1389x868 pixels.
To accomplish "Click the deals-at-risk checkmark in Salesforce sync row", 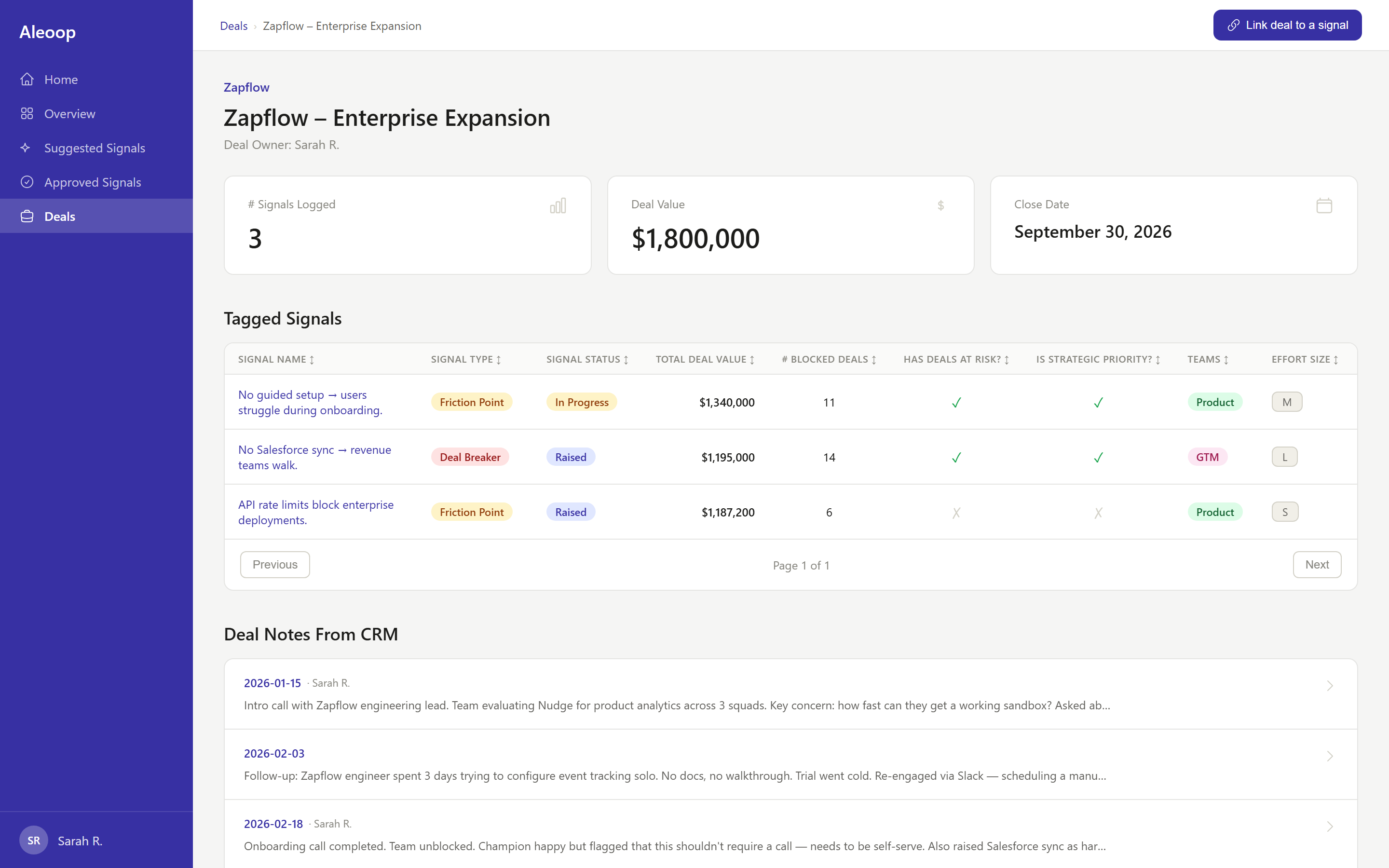I will [956, 458].
